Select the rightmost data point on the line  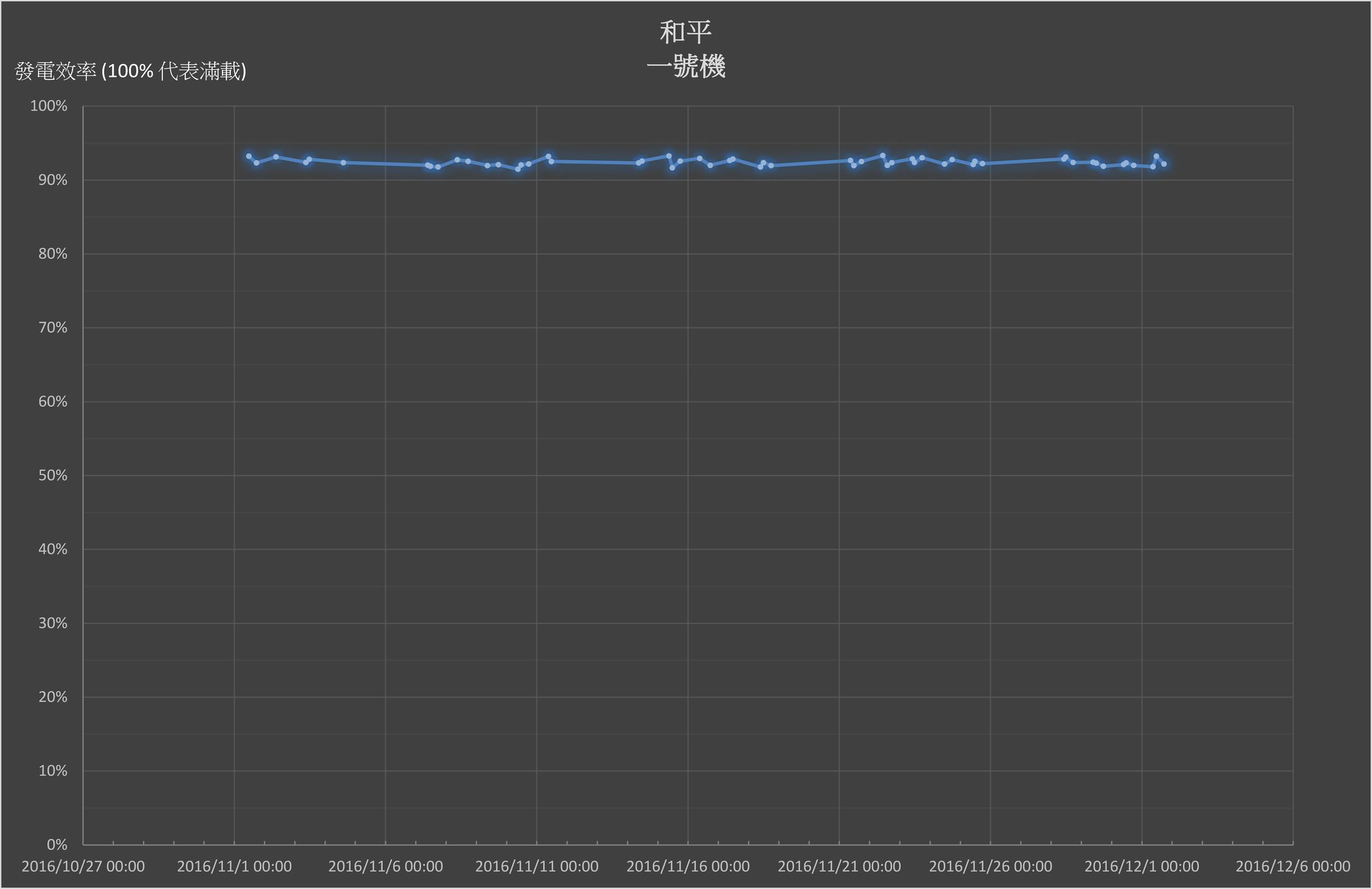[x=1164, y=164]
